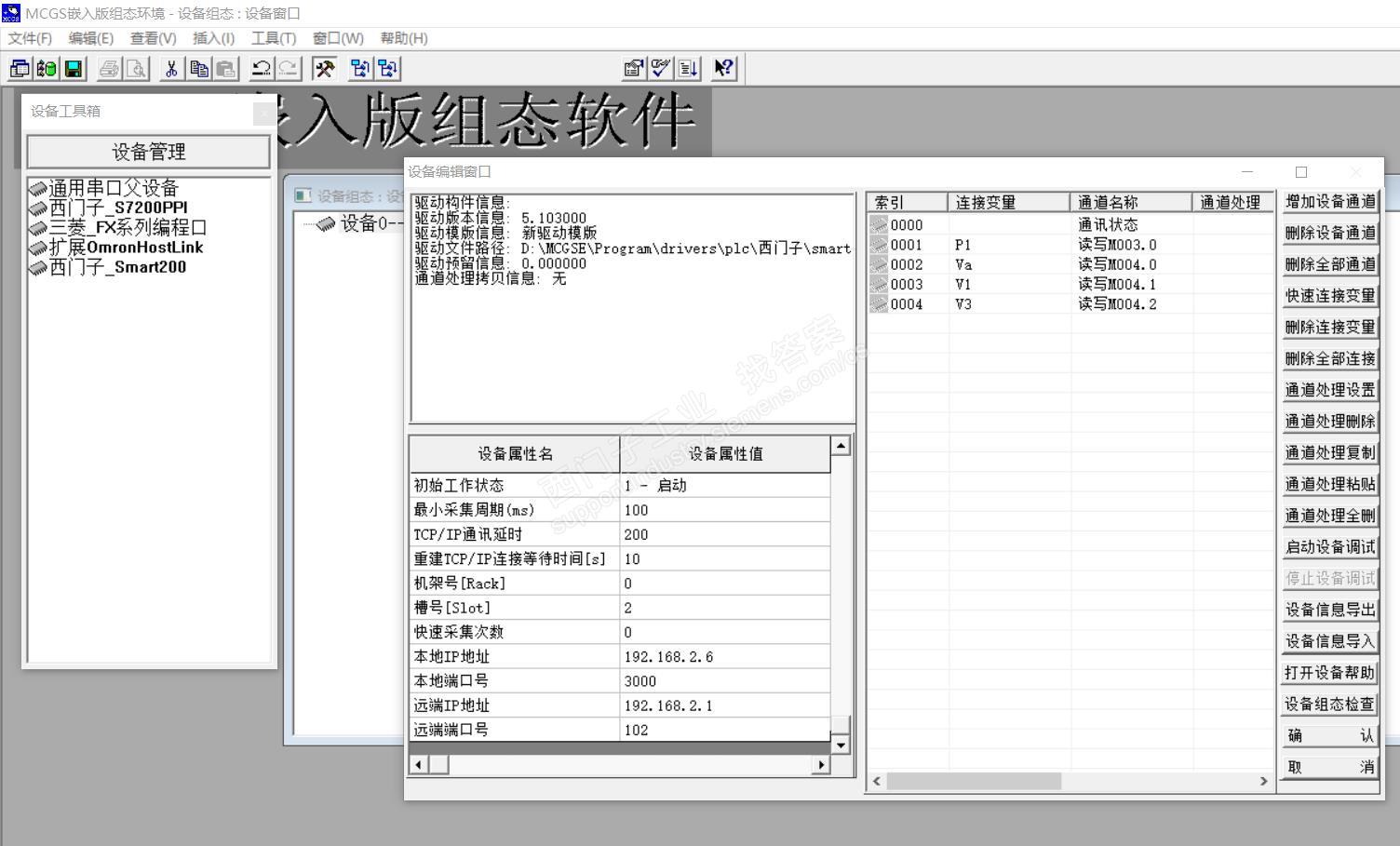This screenshot has height=846, width=1400.
Task: Open the 编辑(E) menu
Action: pos(90,38)
